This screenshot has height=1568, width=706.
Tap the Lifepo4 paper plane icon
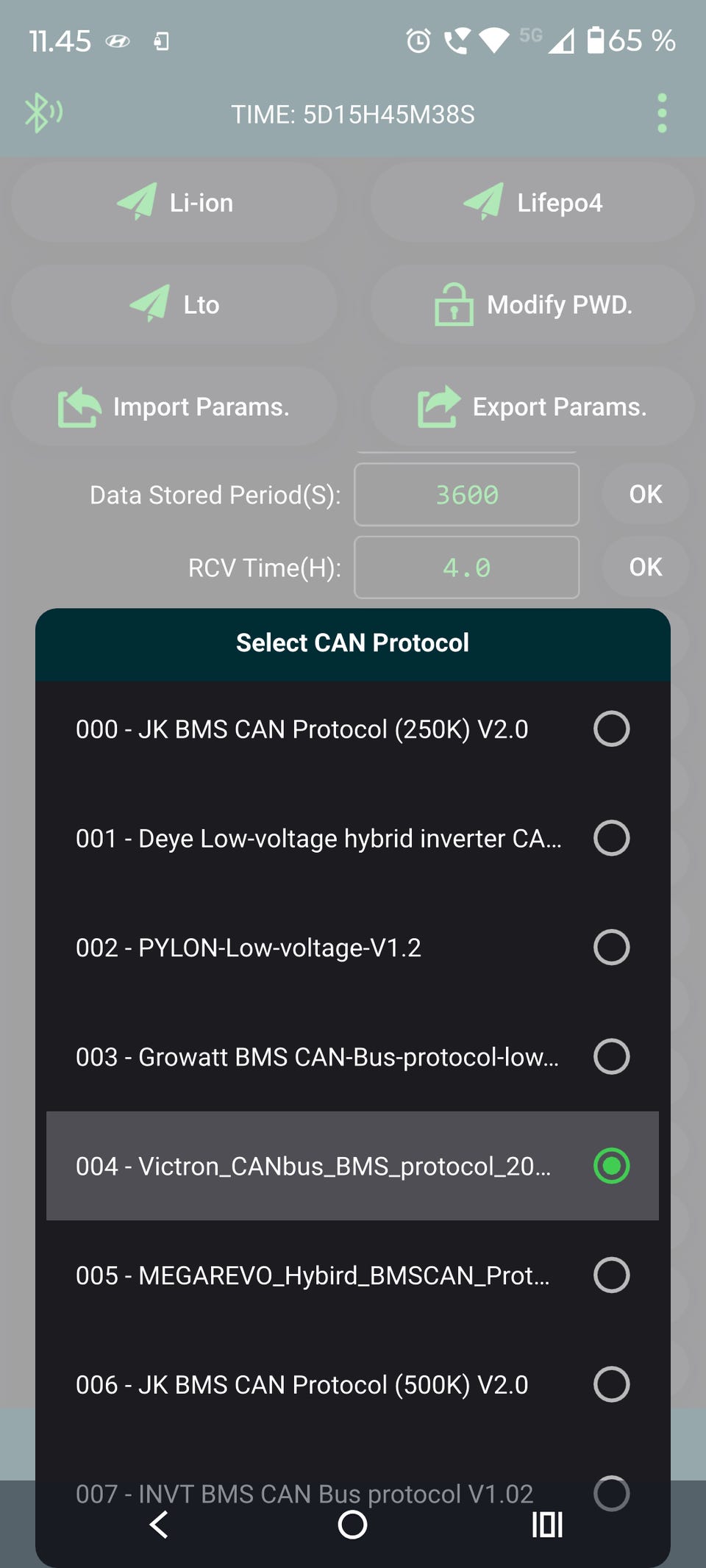click(x=483, y=201)
